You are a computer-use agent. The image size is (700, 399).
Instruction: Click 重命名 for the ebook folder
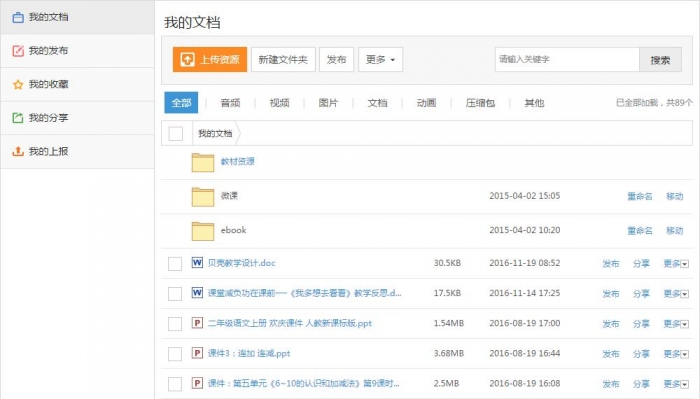click(640, 231)
